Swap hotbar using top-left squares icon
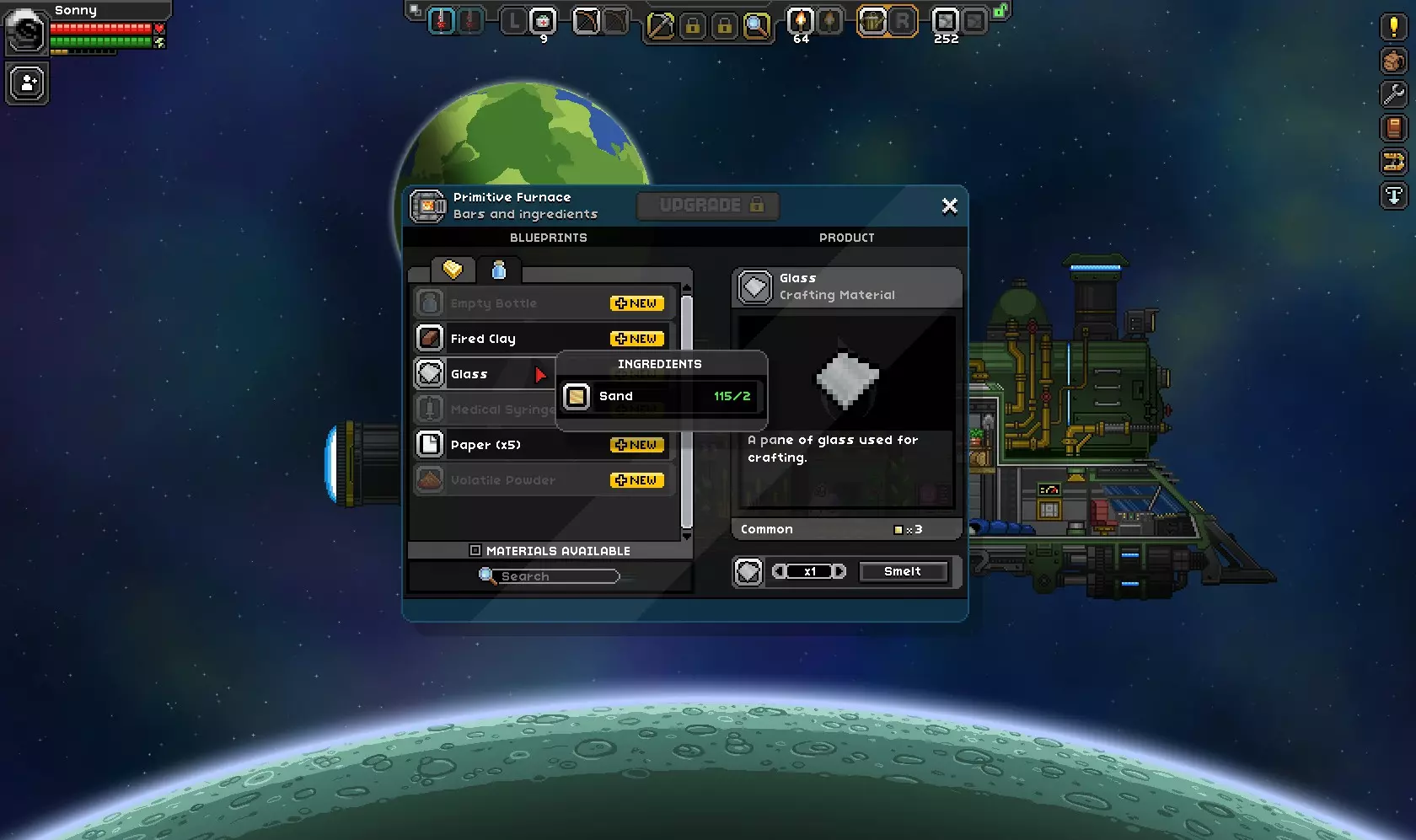Image resolution: width=1416 pixels, height=840 pixels. [415, 11]
